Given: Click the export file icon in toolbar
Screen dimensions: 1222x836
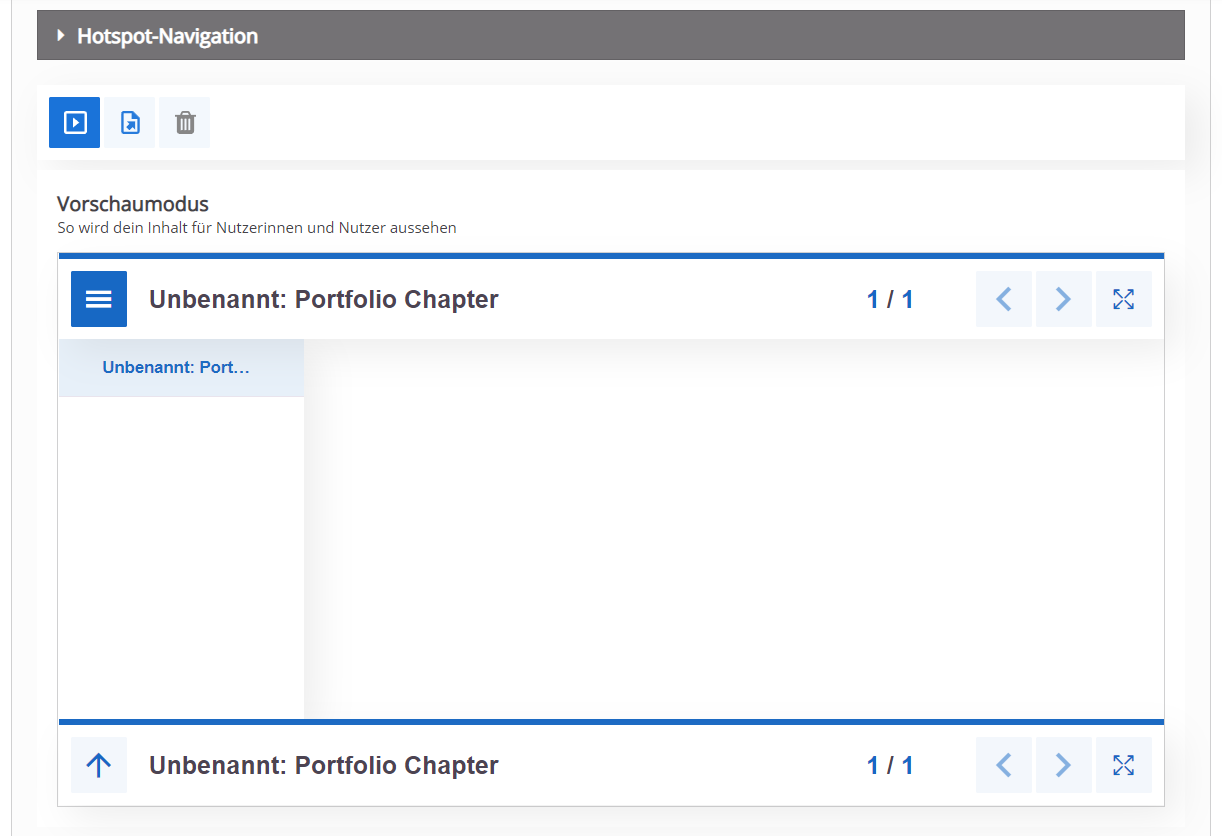Looking at the screenshot, I should [130, 122].
